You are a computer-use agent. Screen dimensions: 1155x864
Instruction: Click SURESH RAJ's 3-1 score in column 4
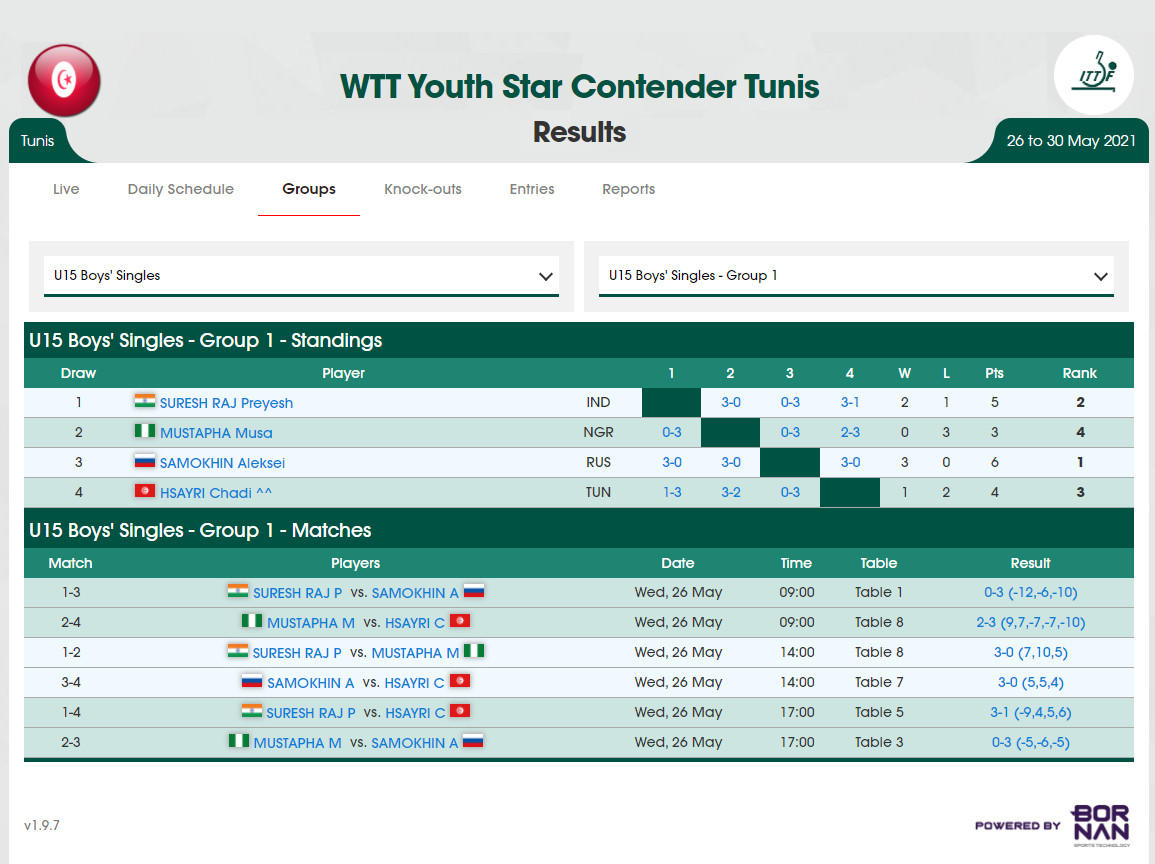(x=850, y=402)
